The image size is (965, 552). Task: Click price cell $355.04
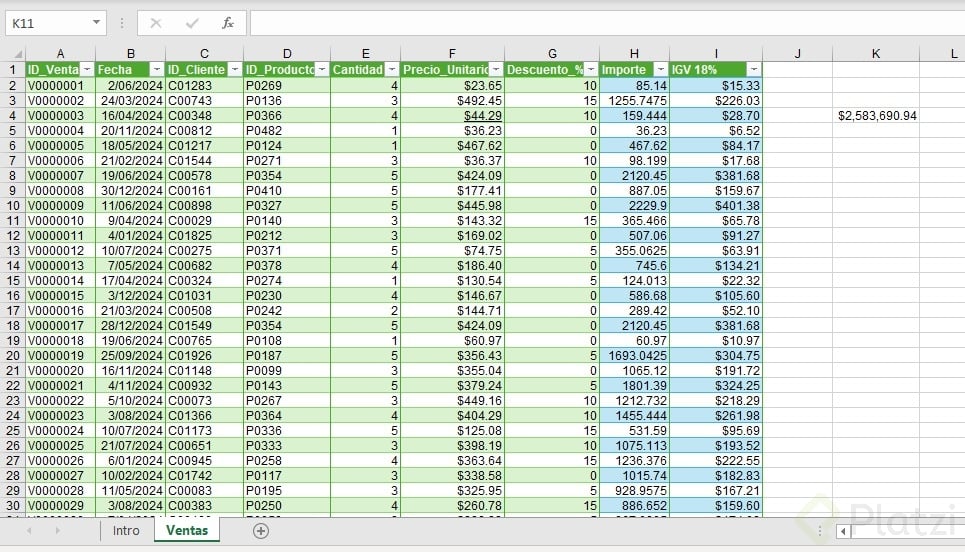(452, 370)
